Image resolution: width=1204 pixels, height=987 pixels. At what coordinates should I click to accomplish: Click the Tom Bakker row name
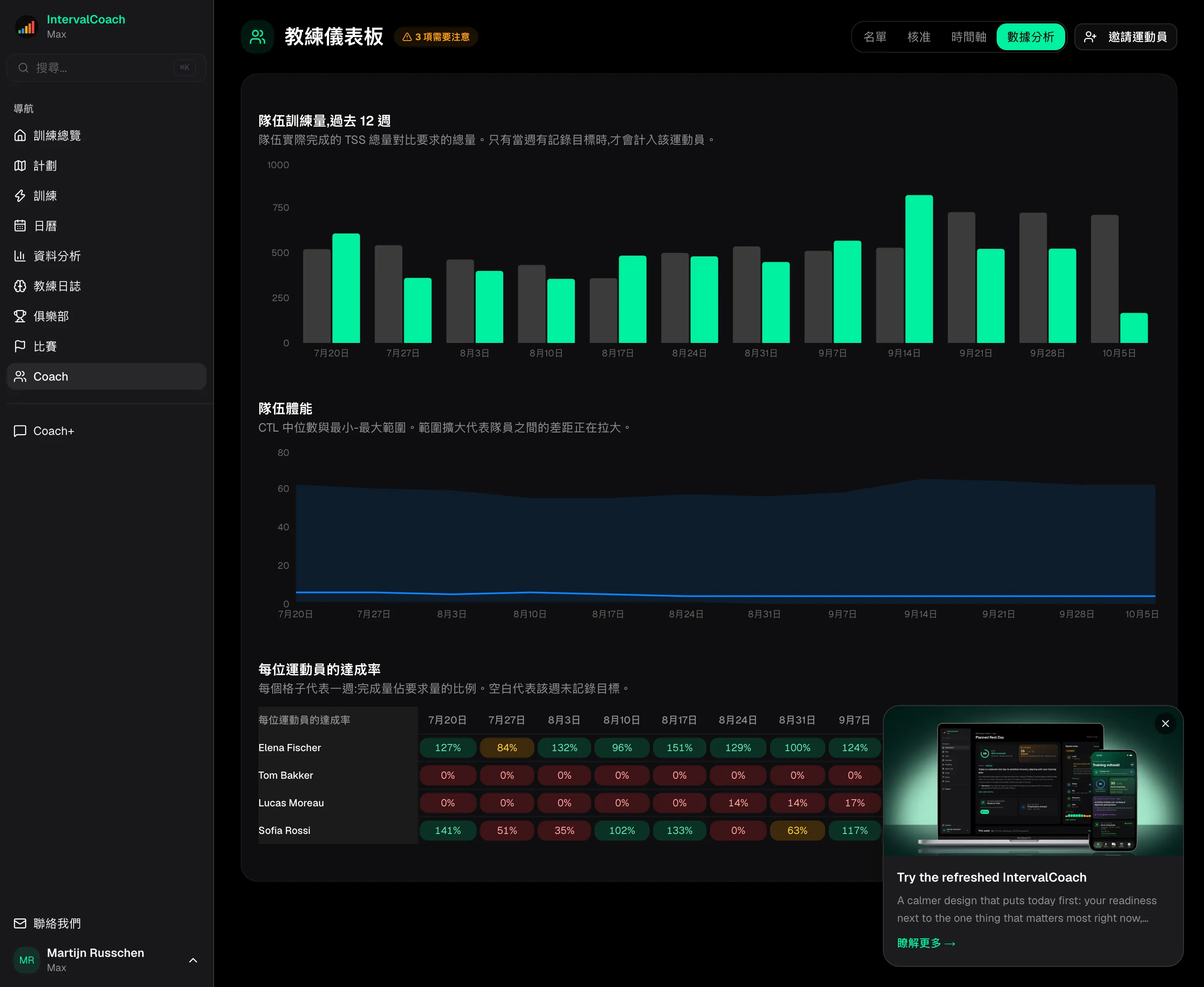(285, 775)
